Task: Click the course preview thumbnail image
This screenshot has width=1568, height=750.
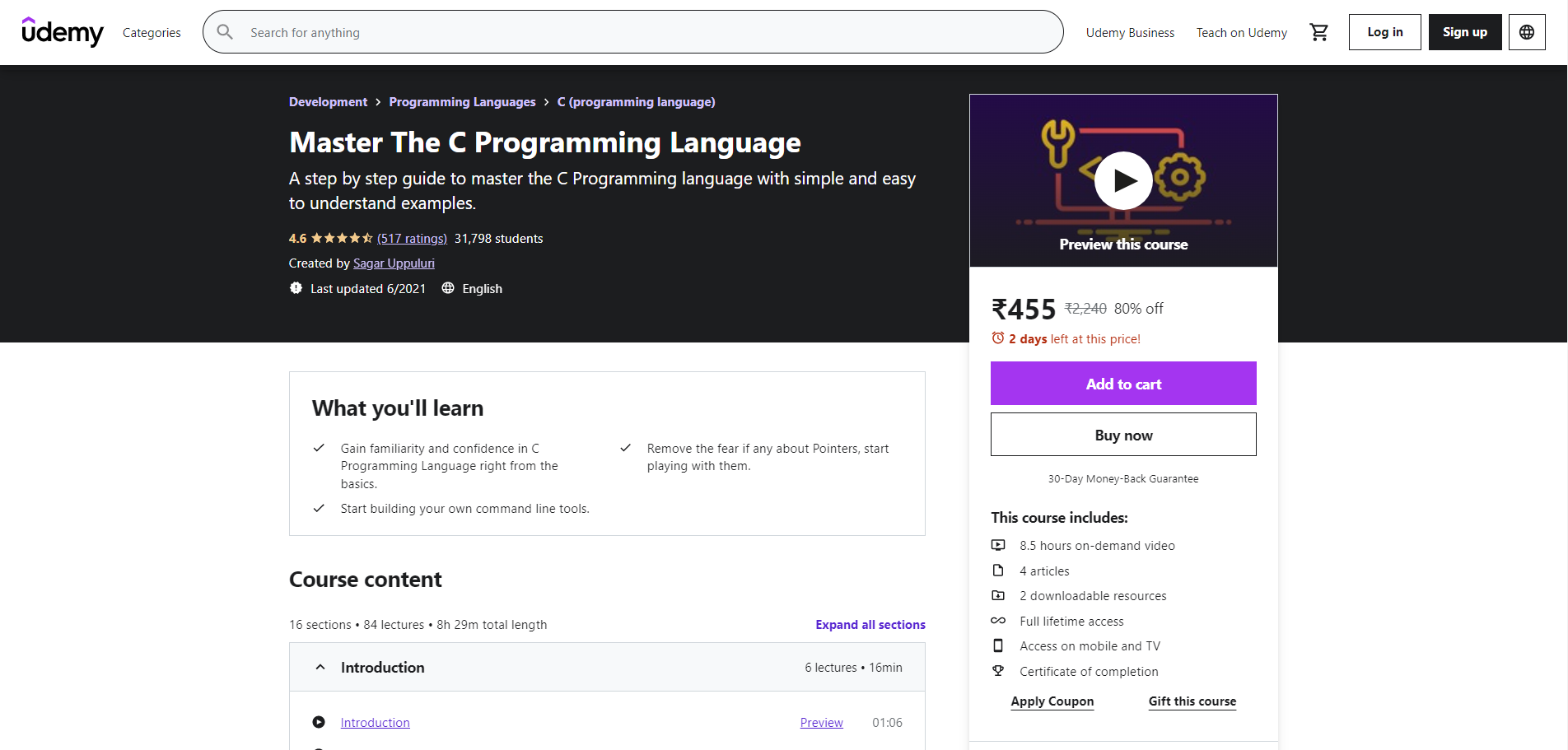Action: coord(1123,180)
